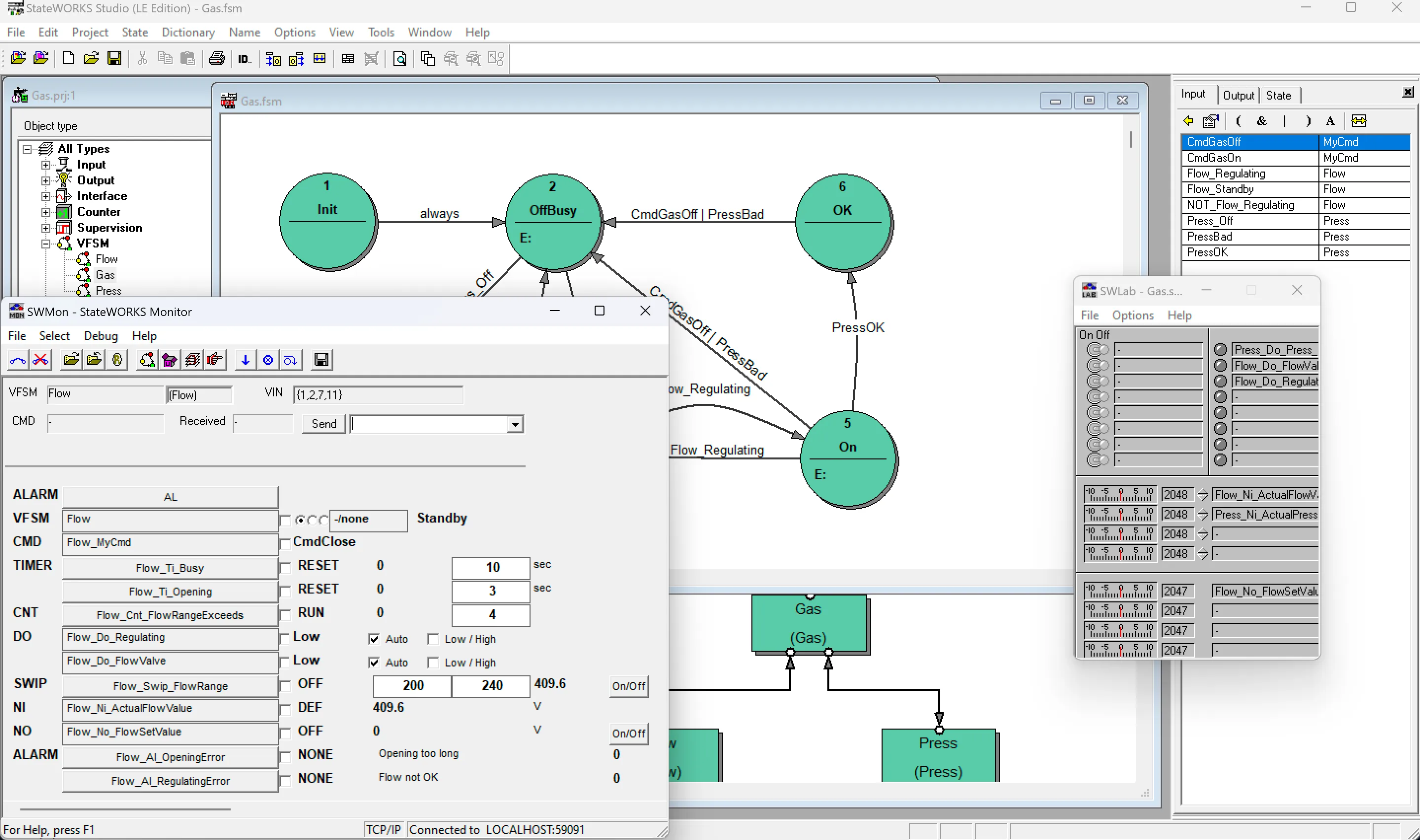Screen dimensions: 1420x840
Task: Select the Connect tool in SWMon toolbar
Action: click(x=17, y=359)
